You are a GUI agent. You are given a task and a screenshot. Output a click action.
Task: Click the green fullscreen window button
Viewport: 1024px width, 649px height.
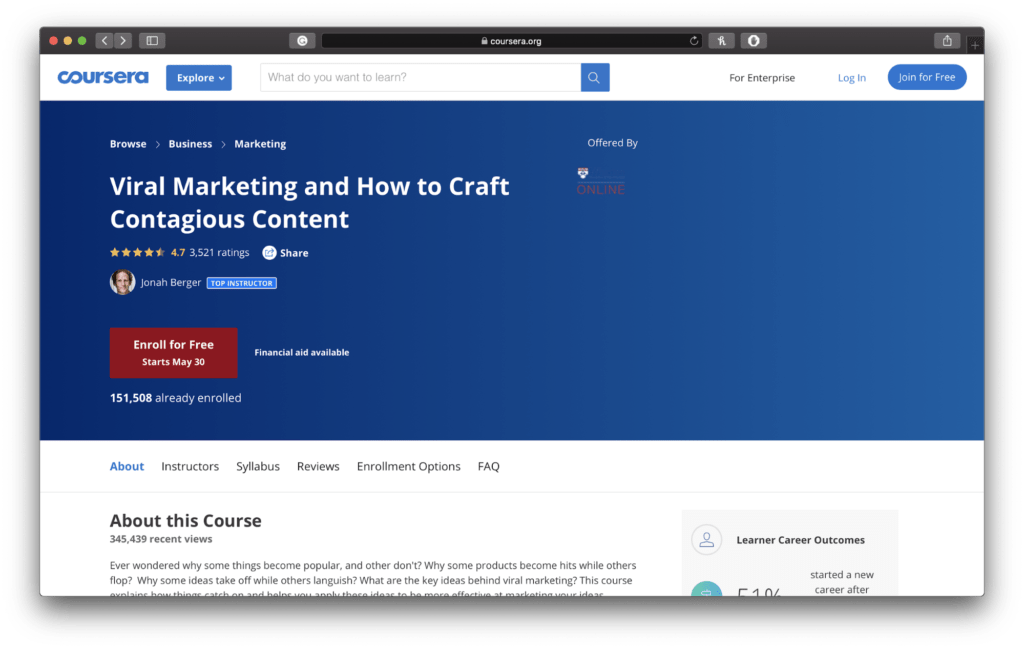82,40
